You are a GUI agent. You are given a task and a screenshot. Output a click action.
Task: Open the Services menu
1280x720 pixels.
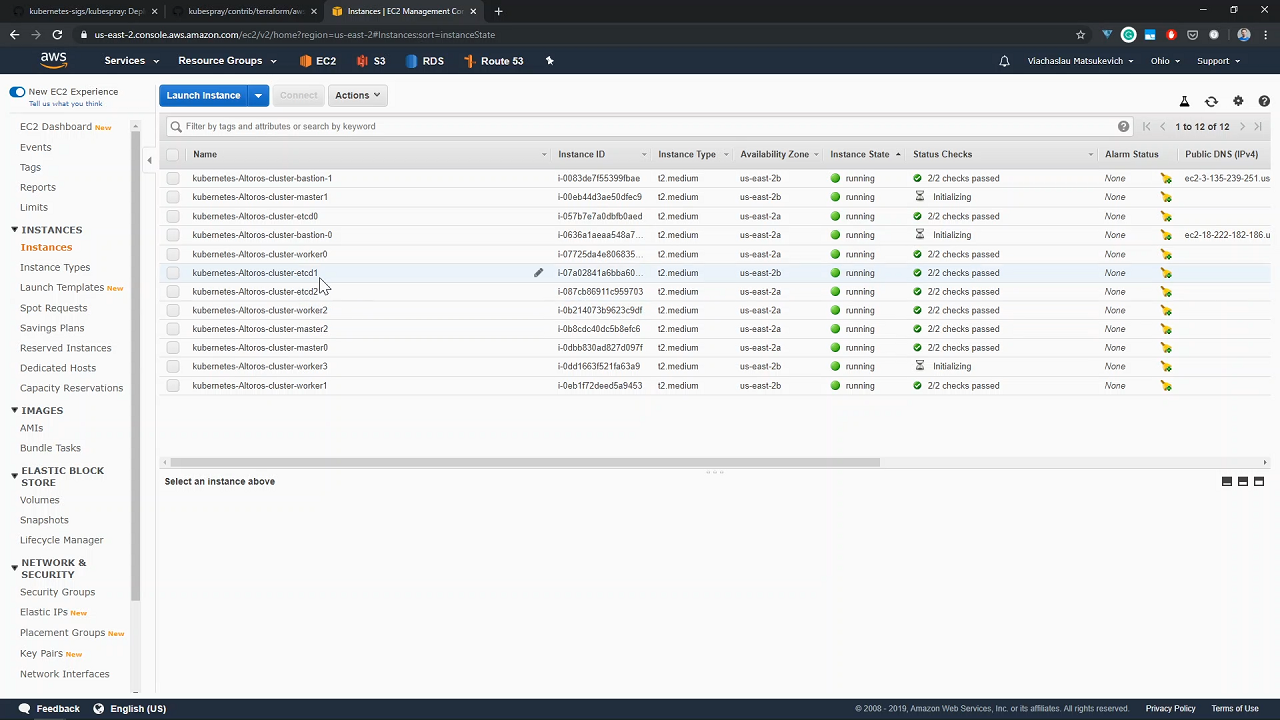click(132, 61)
